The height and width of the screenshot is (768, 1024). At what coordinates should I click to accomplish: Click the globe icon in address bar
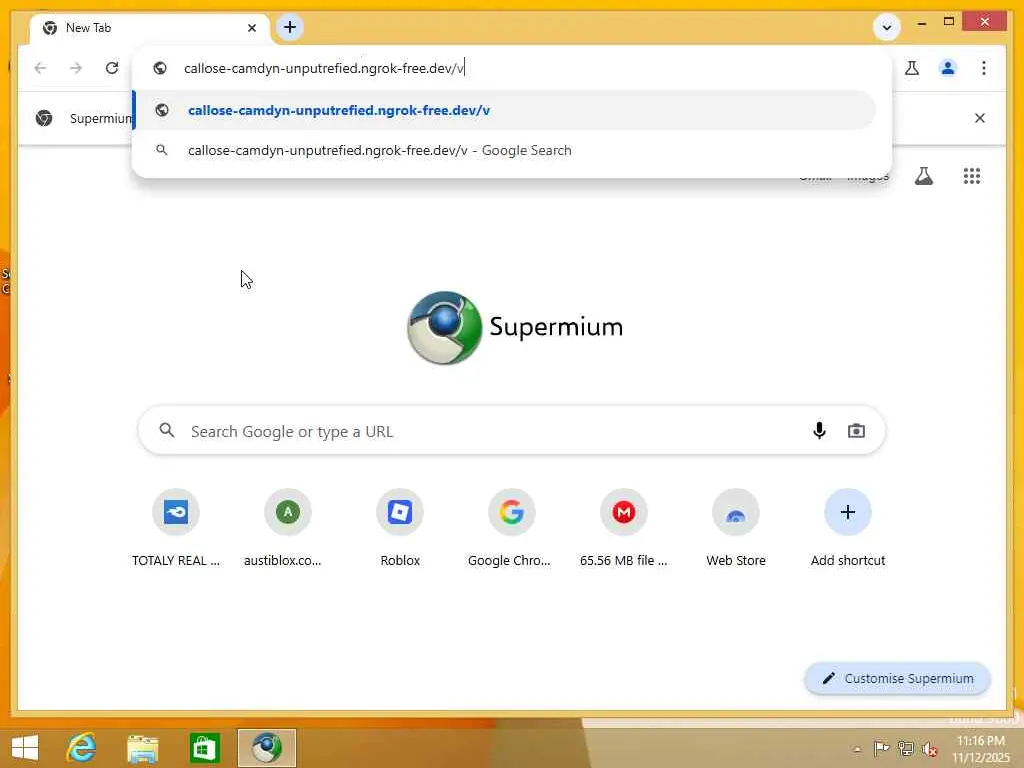coord(160,68)
